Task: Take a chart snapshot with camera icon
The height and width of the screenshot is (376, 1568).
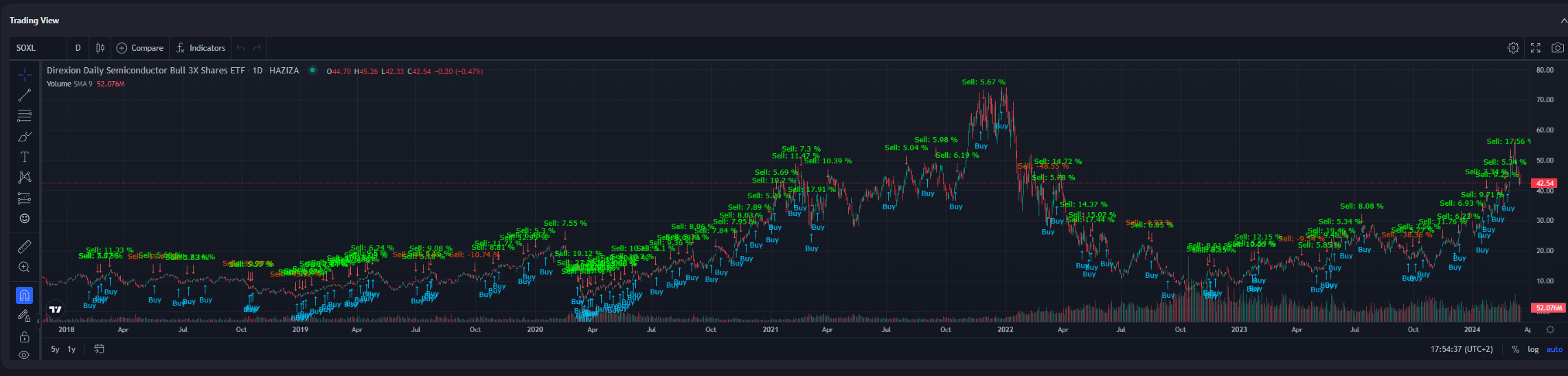Action: click(x=1557, y=48)
